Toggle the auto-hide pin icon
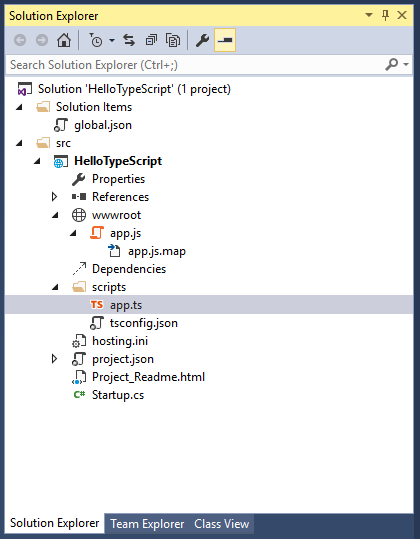Image resolution: width=420 pixels, height=539 pixels. [385, 15]
